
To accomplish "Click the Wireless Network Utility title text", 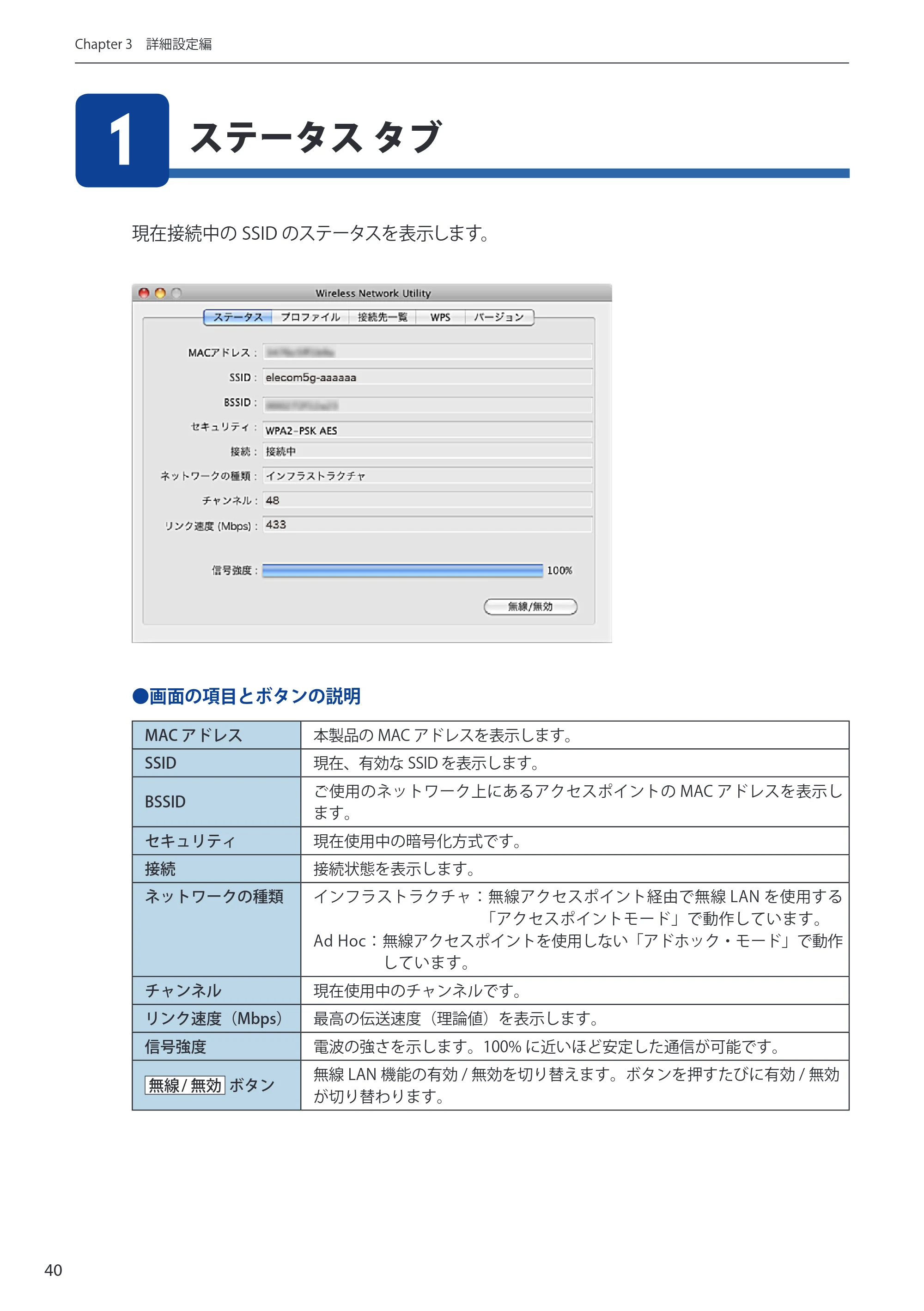I will tap(373, 293).
